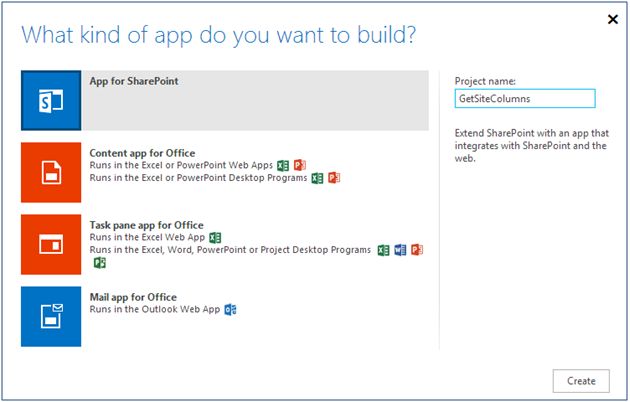Click the Word icon in Task pane row

coord(401,250)
